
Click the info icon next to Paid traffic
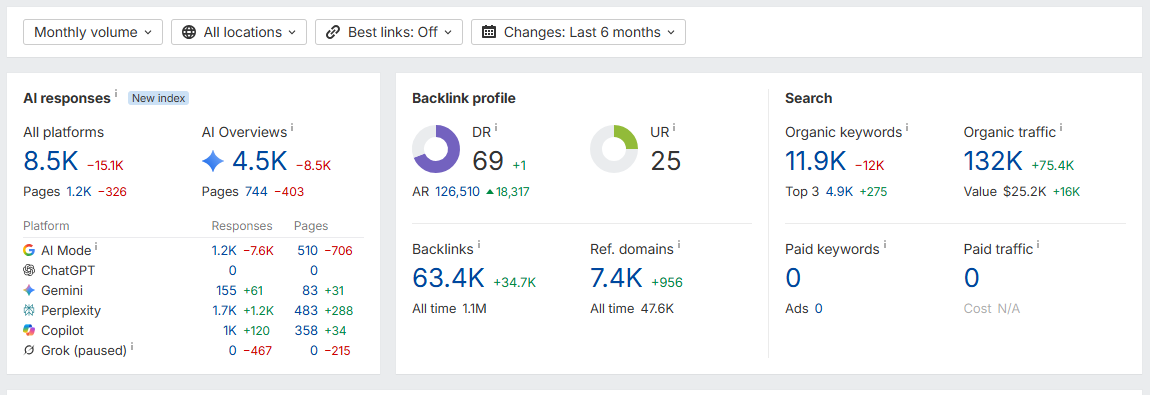pyautogui.click(x=1039, y=245)
